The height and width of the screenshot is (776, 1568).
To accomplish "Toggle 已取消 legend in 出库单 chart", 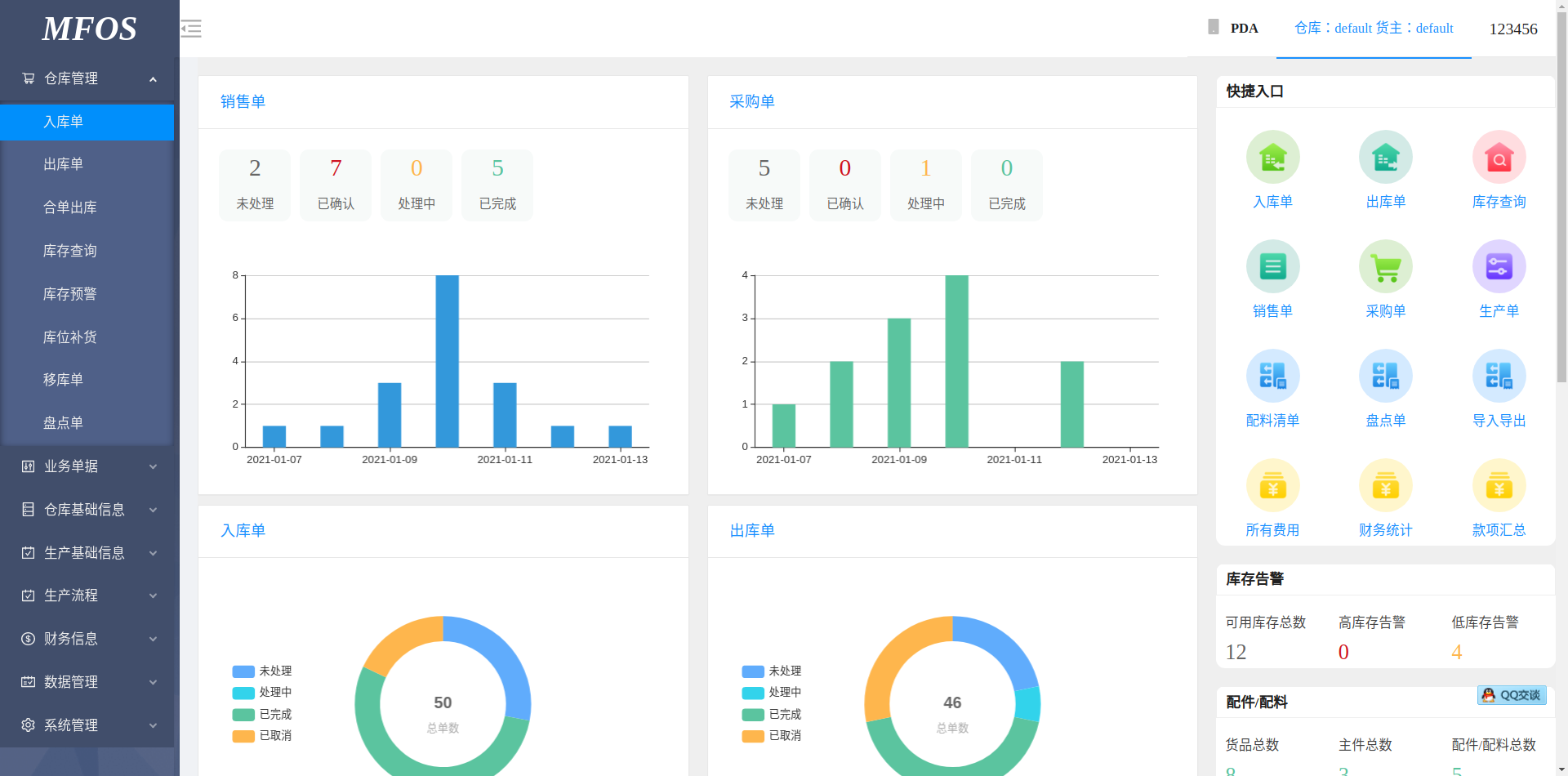I will pos(772,736).
